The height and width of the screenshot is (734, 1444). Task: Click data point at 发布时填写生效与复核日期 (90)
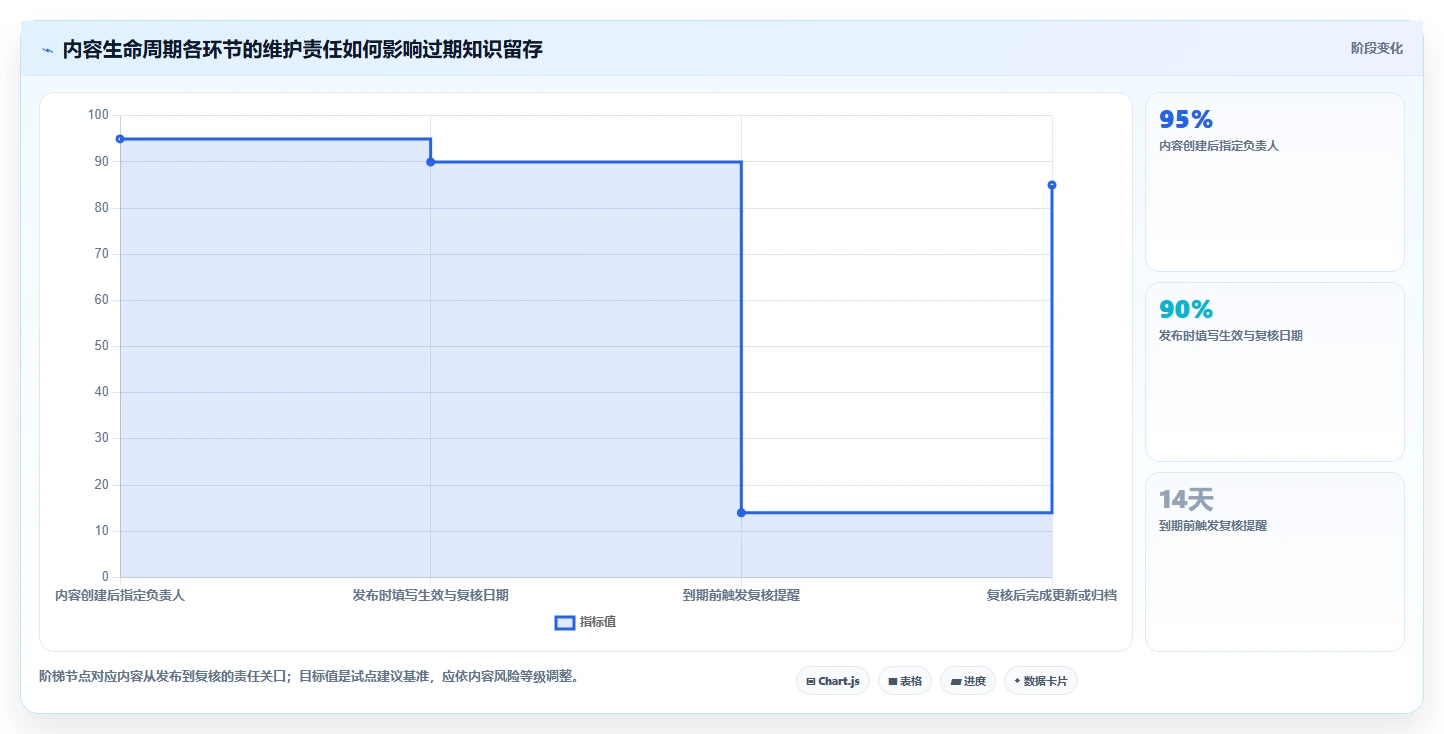(431, 162)
